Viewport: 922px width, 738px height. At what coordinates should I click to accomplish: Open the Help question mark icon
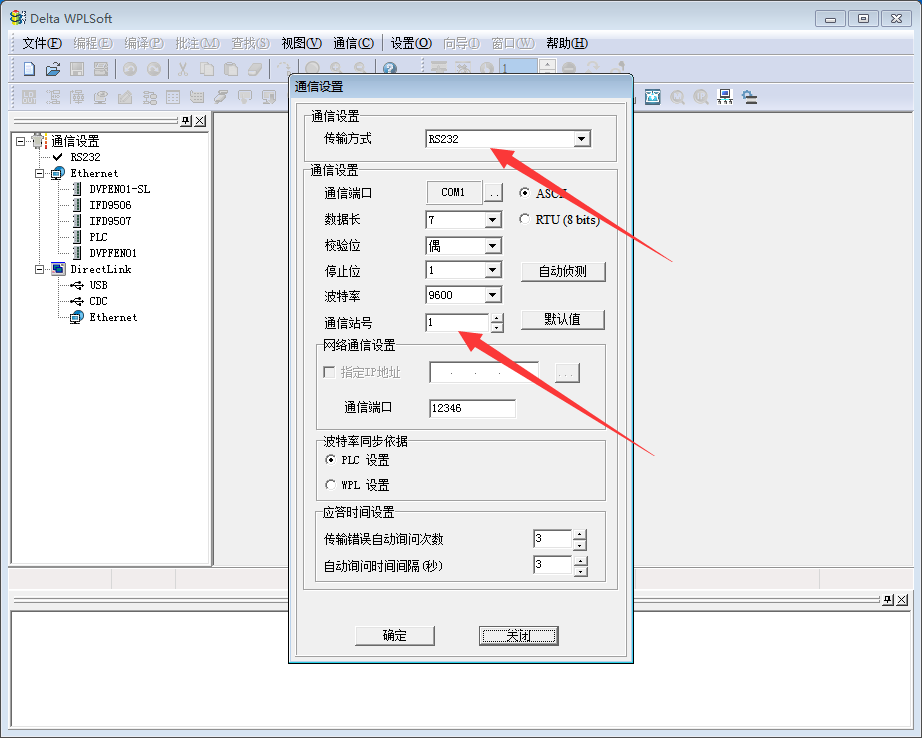[x=390, y=69]
